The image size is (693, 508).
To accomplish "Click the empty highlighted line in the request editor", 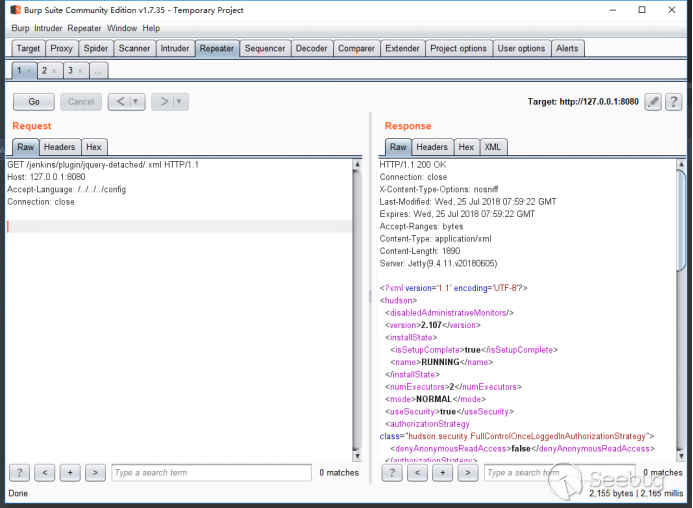I will click(179, 227).
